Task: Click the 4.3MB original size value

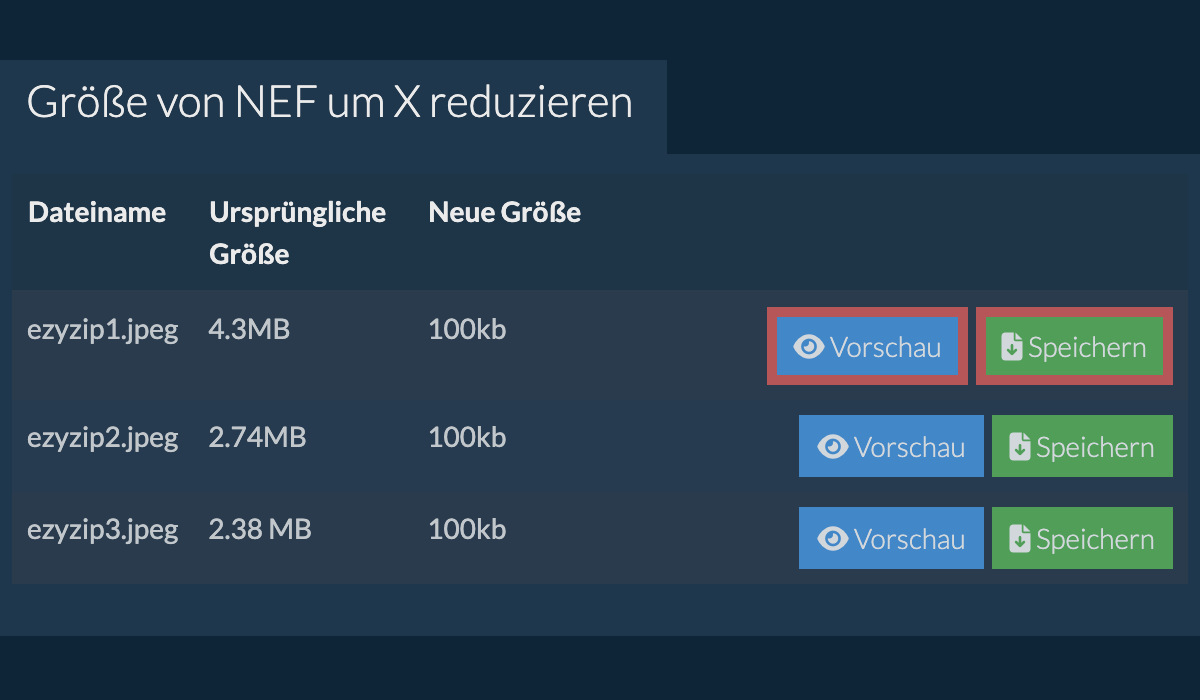Action: click(249, 329)
